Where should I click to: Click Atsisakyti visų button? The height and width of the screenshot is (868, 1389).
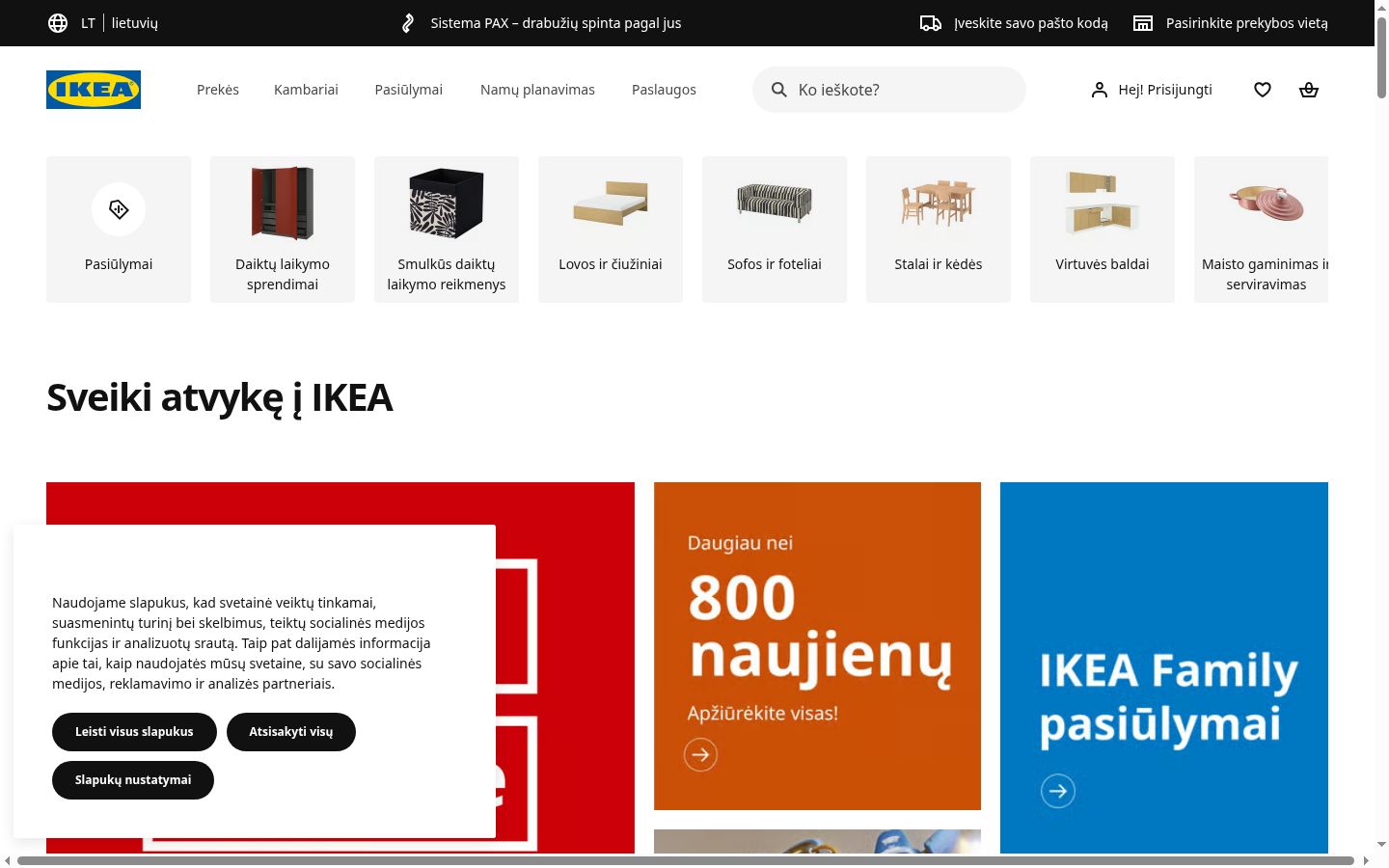pyautogui.click(x=291, y=732)
